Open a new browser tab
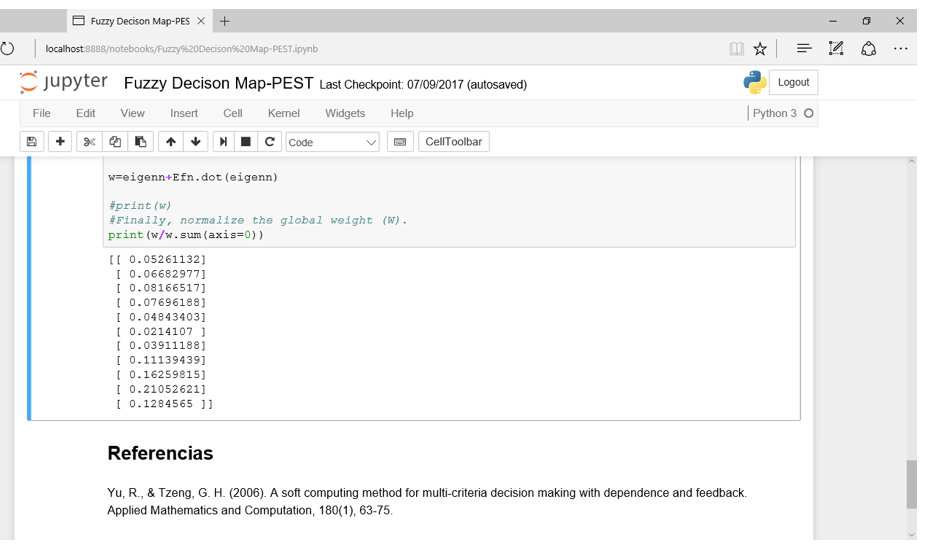The height and width of the screenshot is (552, 930). coord(224,21)
